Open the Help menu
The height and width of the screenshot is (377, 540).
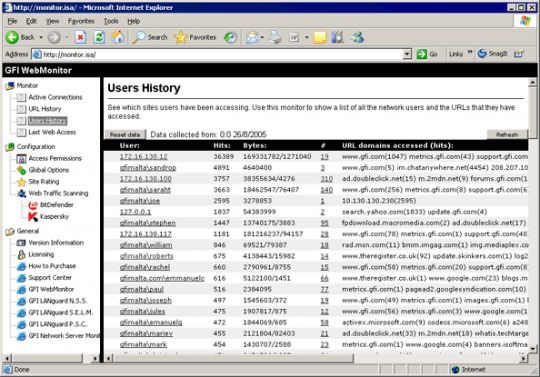(x=134, y=21)
